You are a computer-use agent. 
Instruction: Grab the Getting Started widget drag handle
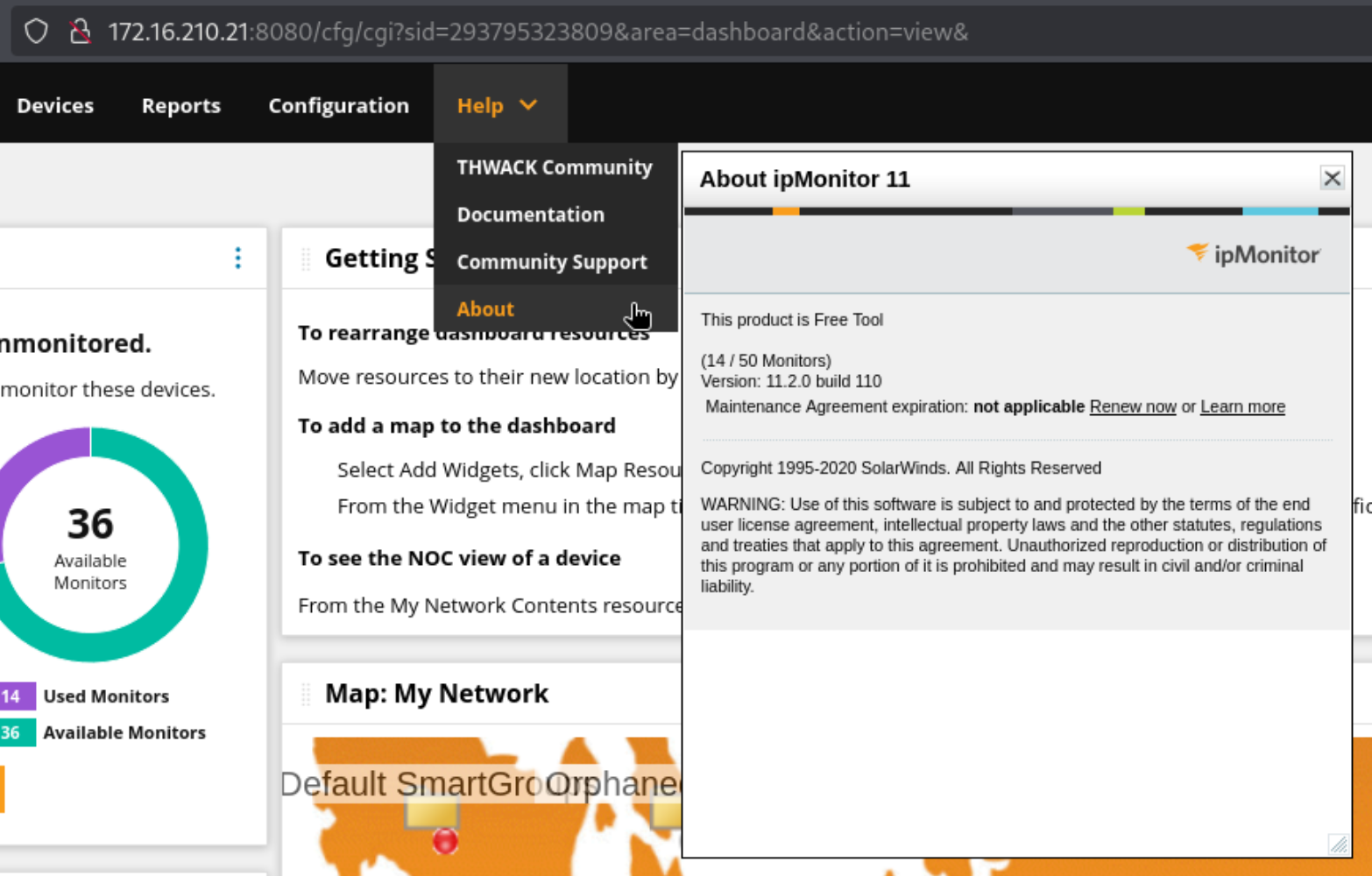(306, 259)
